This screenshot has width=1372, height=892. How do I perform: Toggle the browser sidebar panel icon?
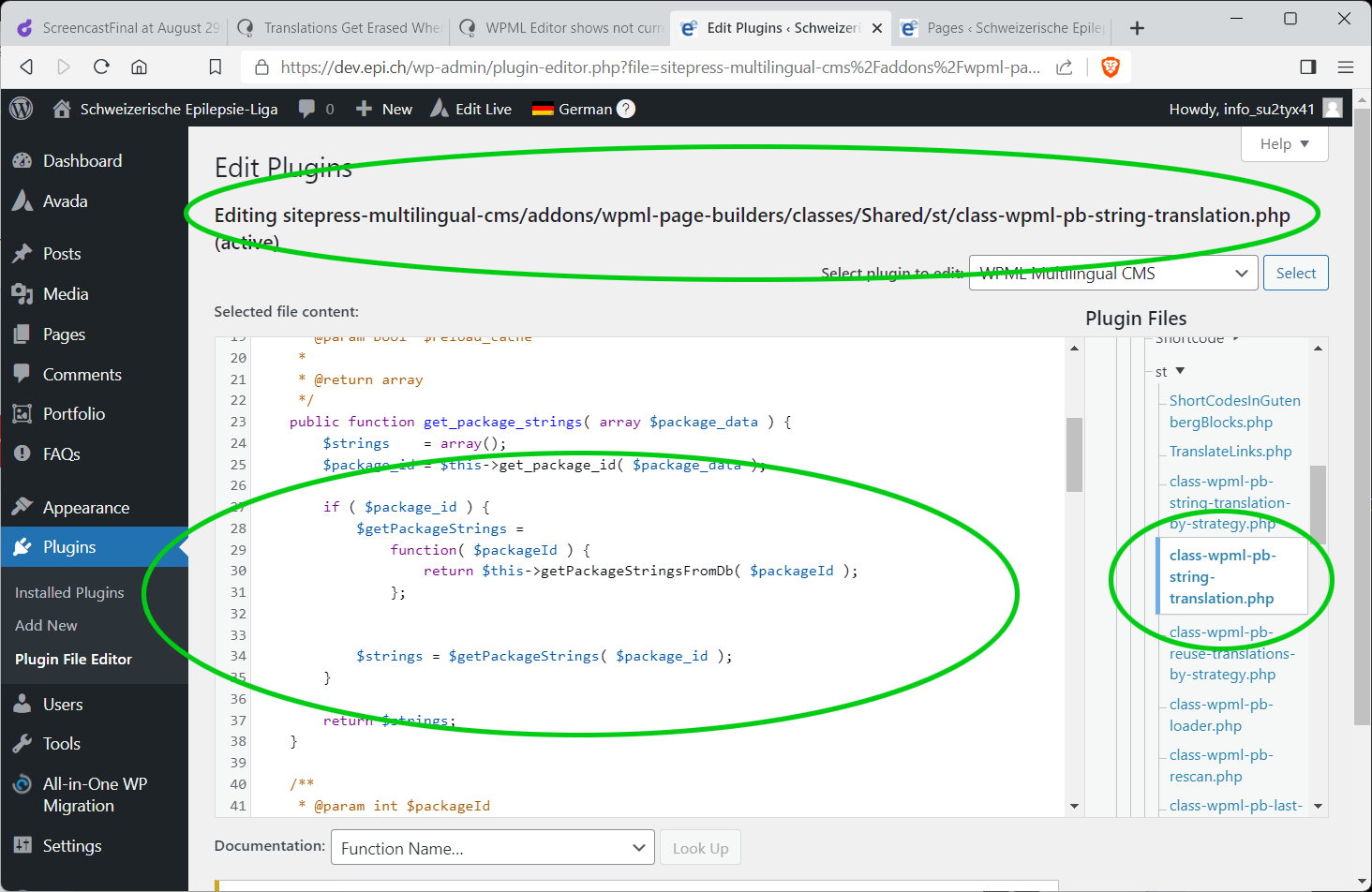click(x=1308, y=67)
